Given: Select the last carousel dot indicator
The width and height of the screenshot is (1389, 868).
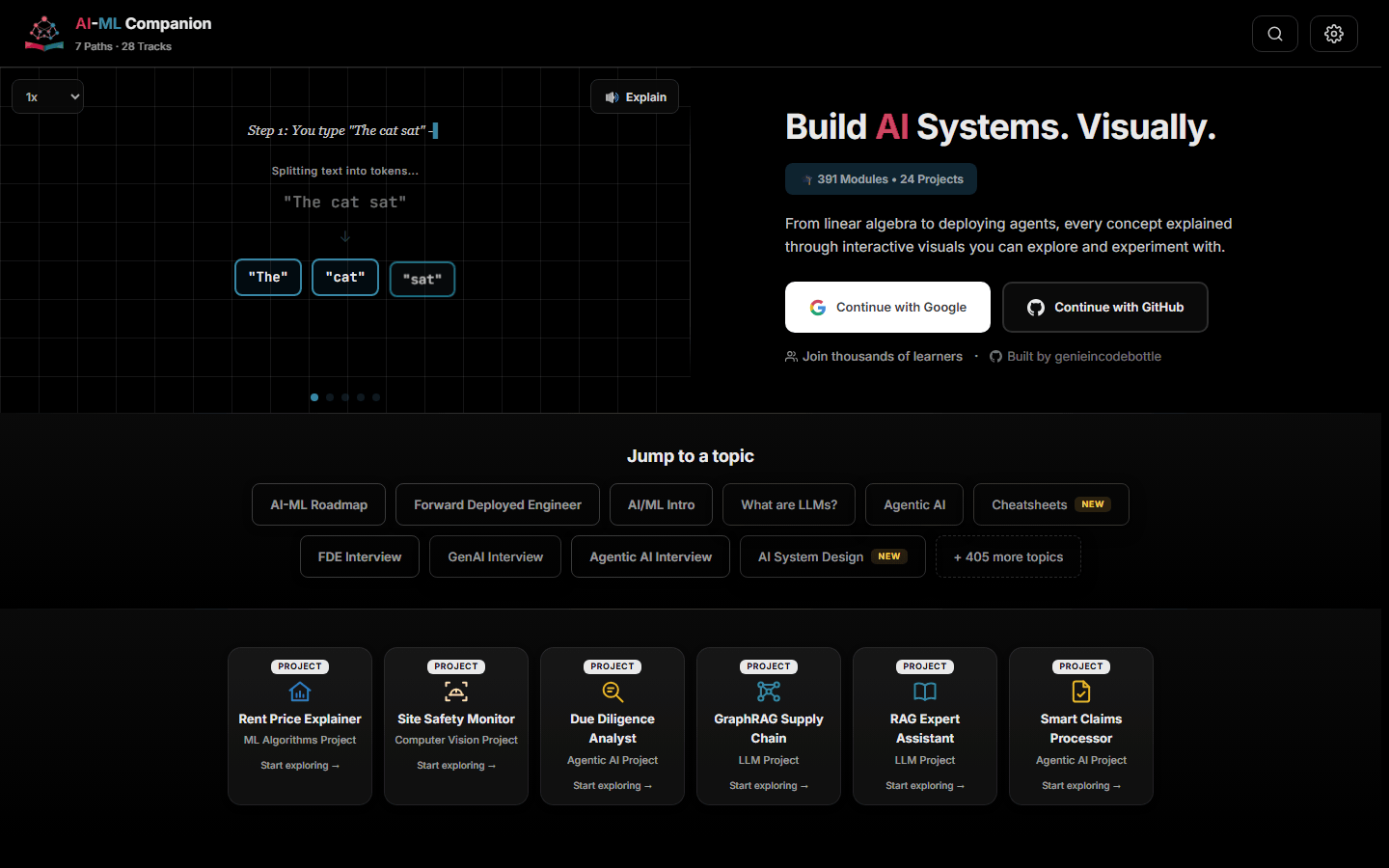Looking at the screenshot, I should 376,397.
